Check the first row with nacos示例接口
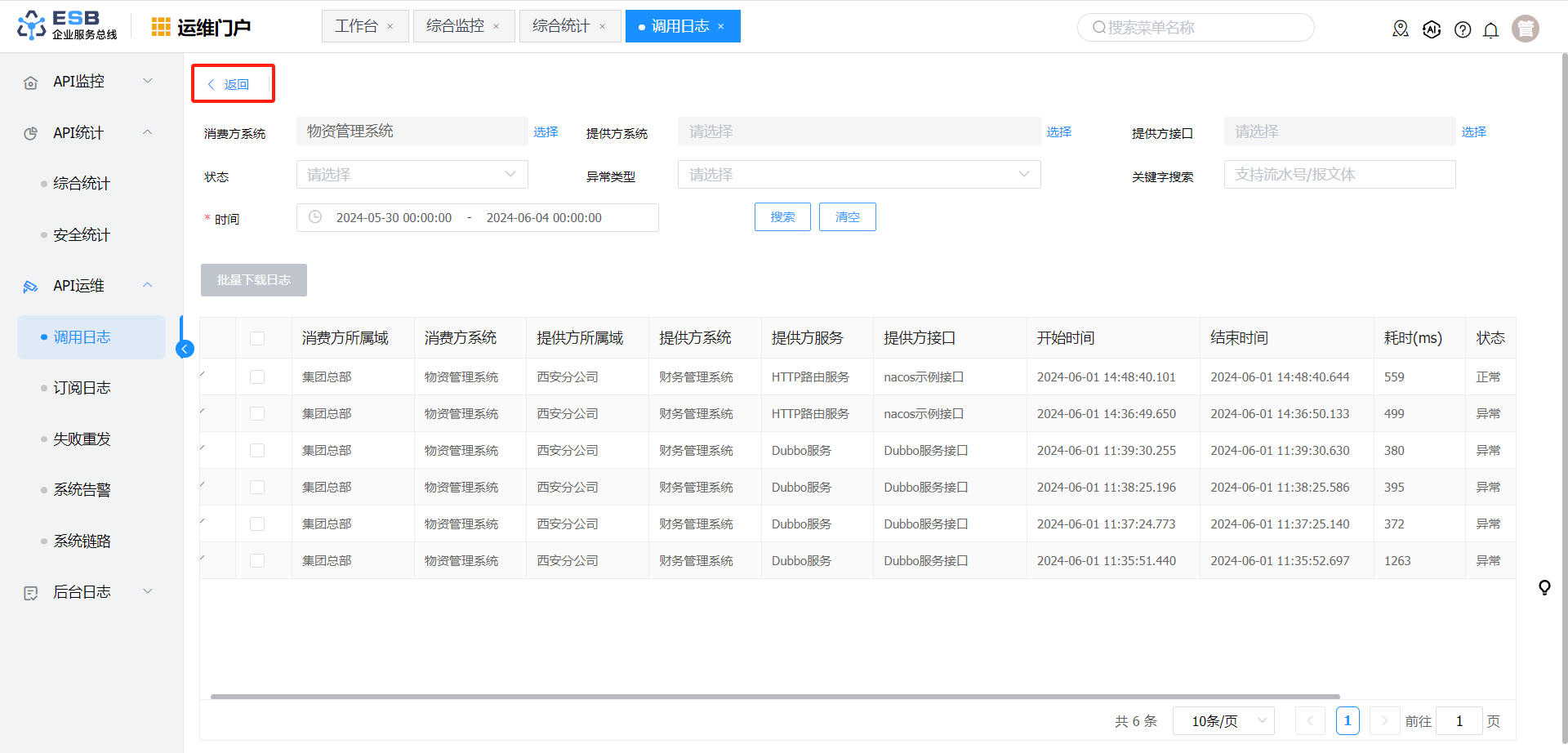The image size is (1568, 753). (257, 376)
